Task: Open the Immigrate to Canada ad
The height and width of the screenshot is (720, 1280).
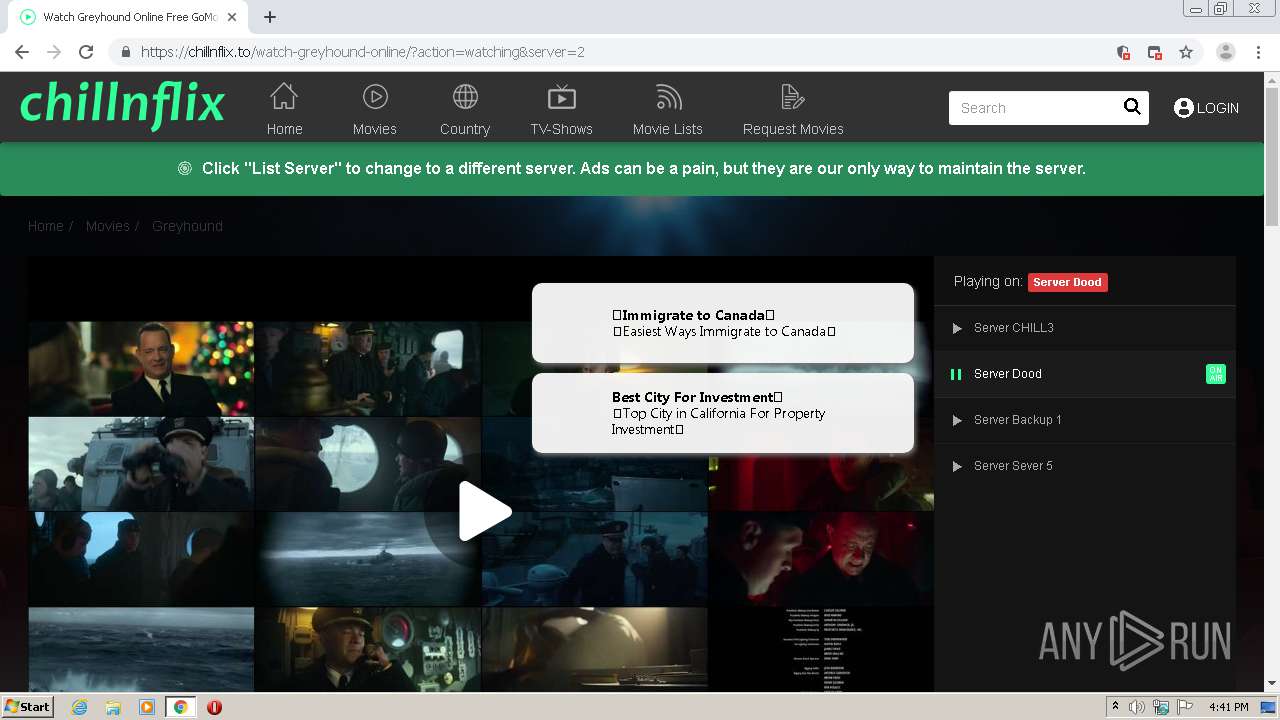Action: [x=723, y=323]
